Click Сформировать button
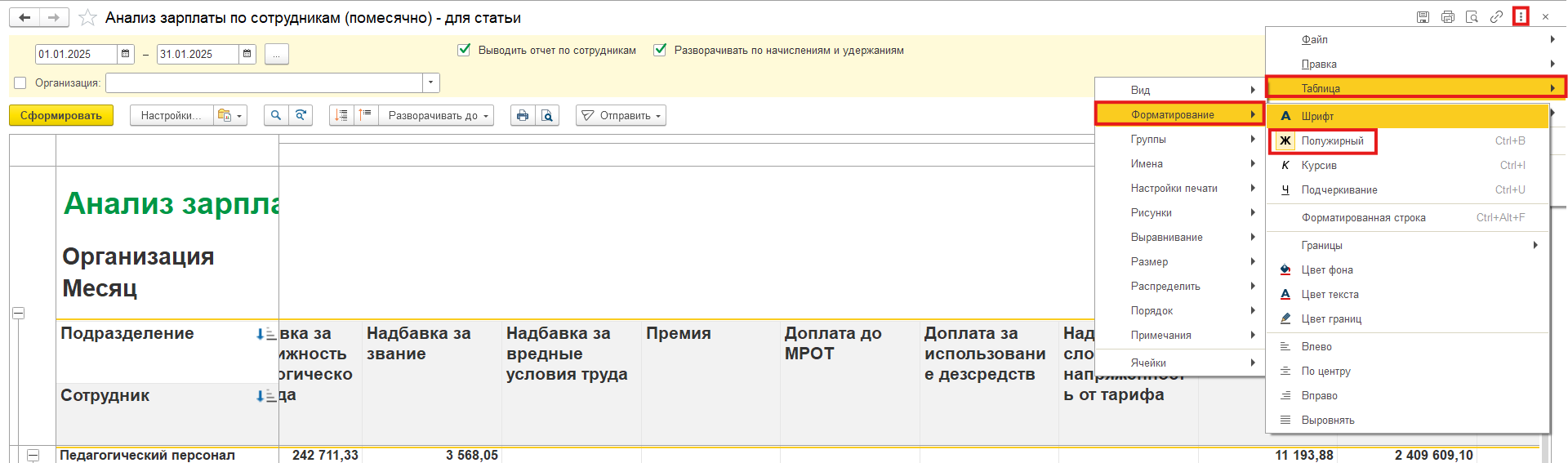 (x=61, y=115)
